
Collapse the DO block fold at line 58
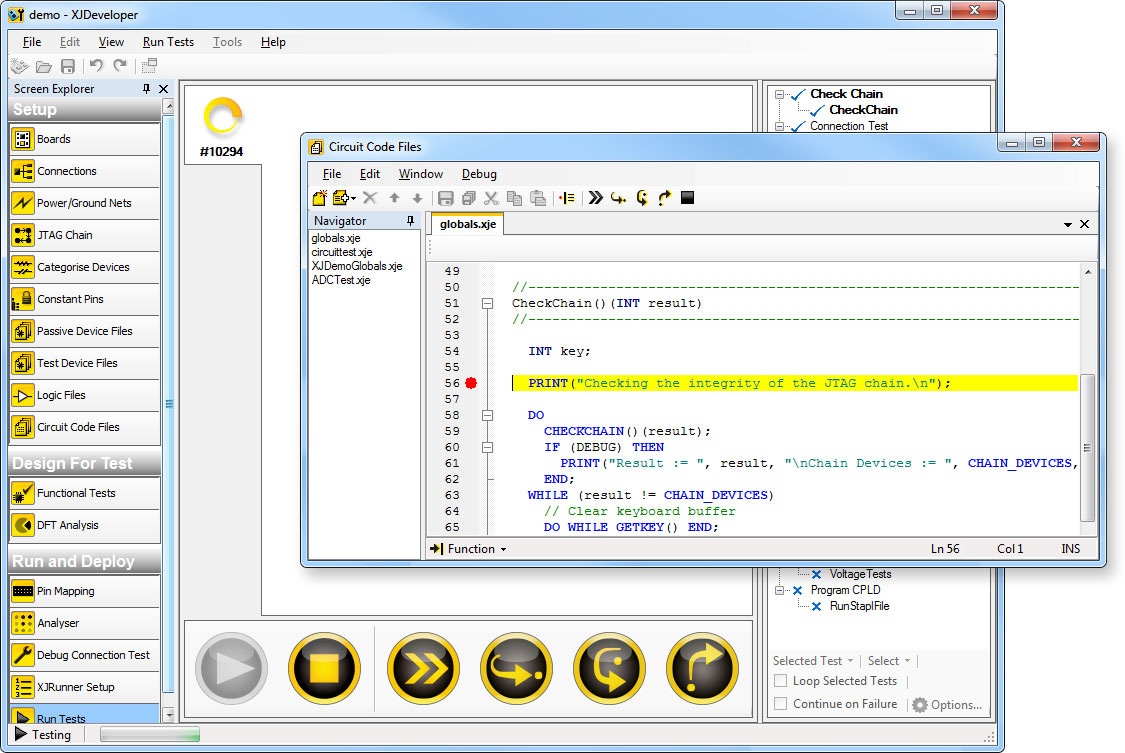(487, 415)
